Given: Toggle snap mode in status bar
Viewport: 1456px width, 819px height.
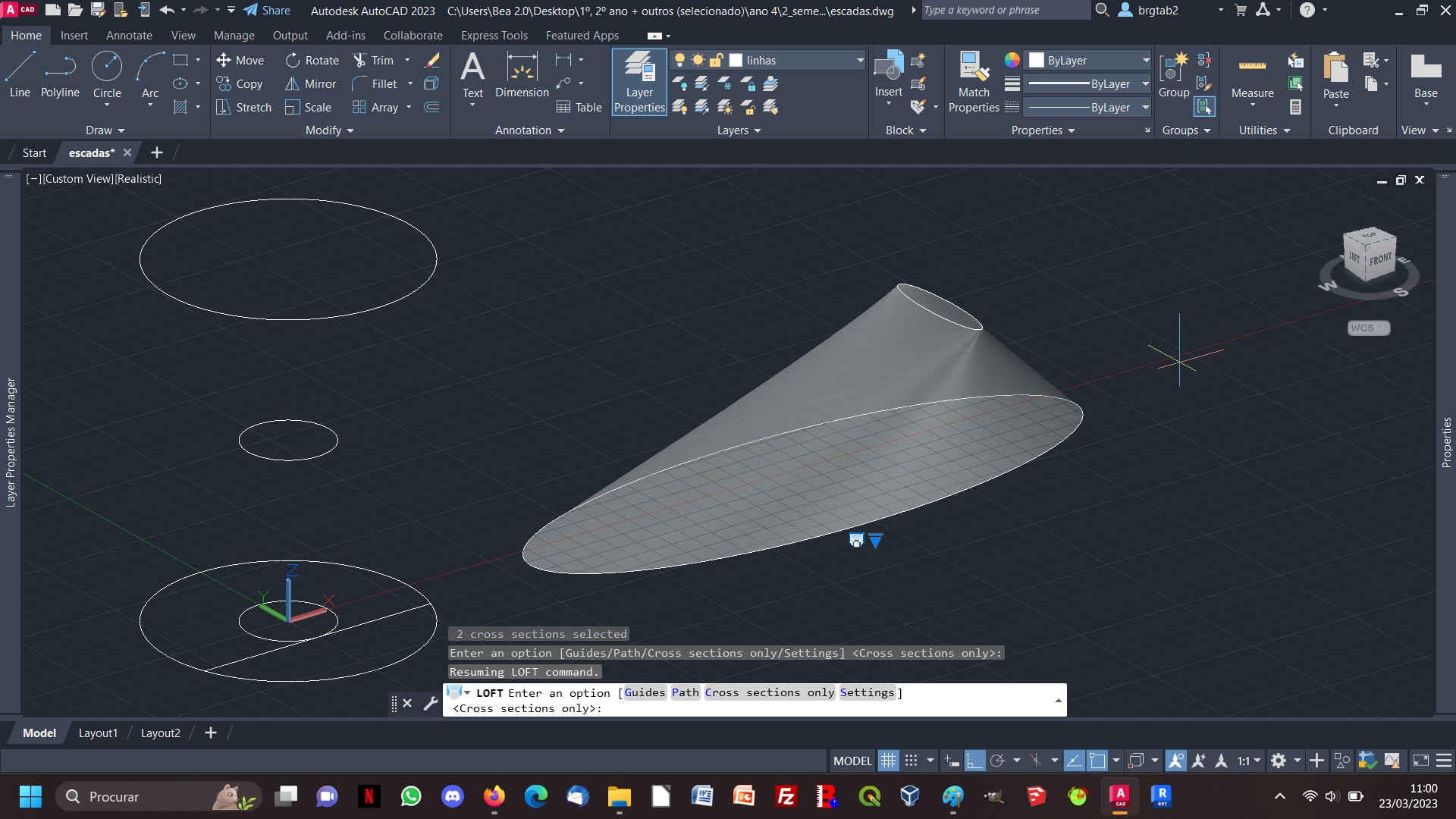Looking at the screenshot, I should (x=912, y=760).
